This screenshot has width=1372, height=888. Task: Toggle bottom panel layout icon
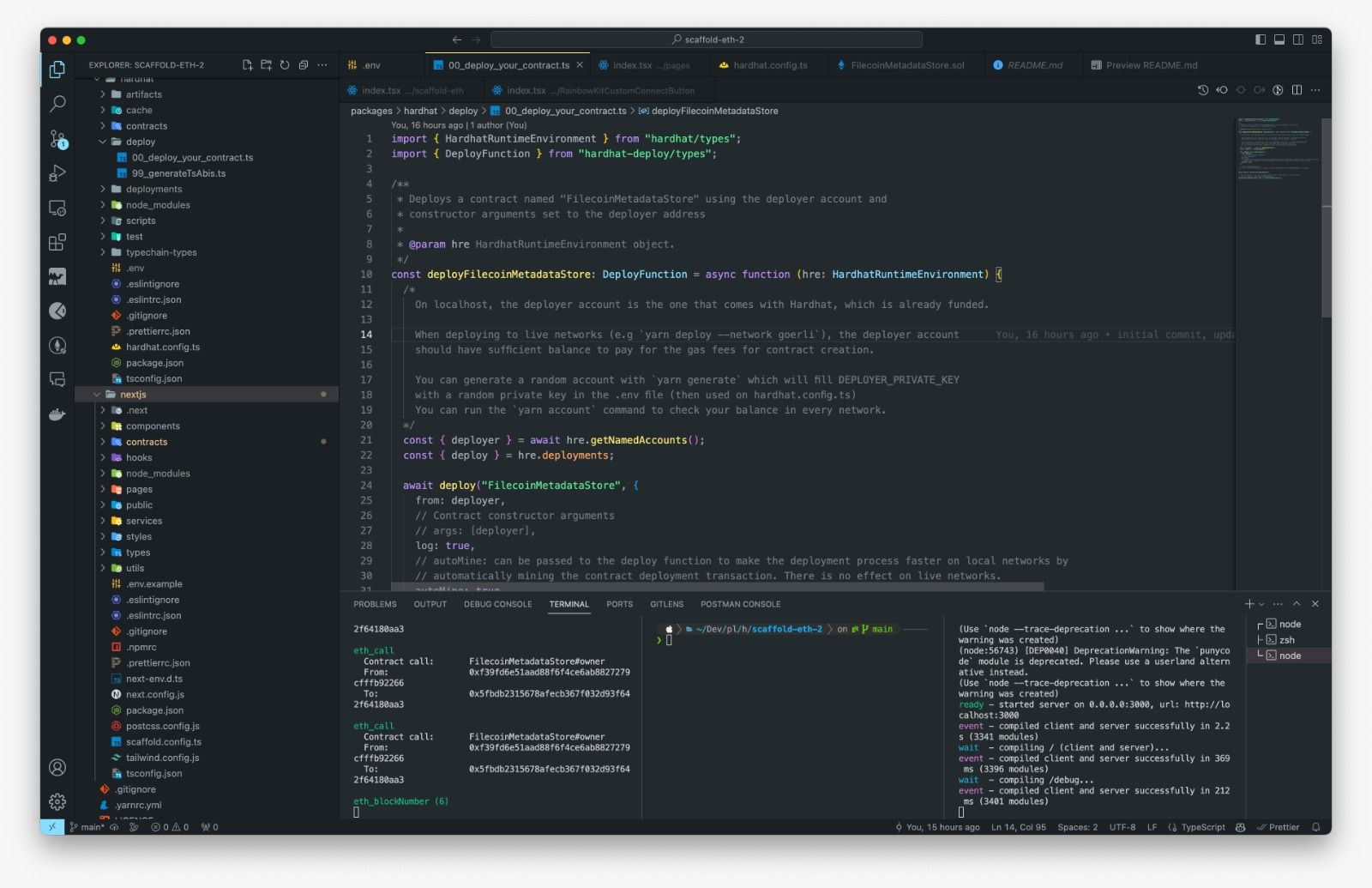[1279, 39]
